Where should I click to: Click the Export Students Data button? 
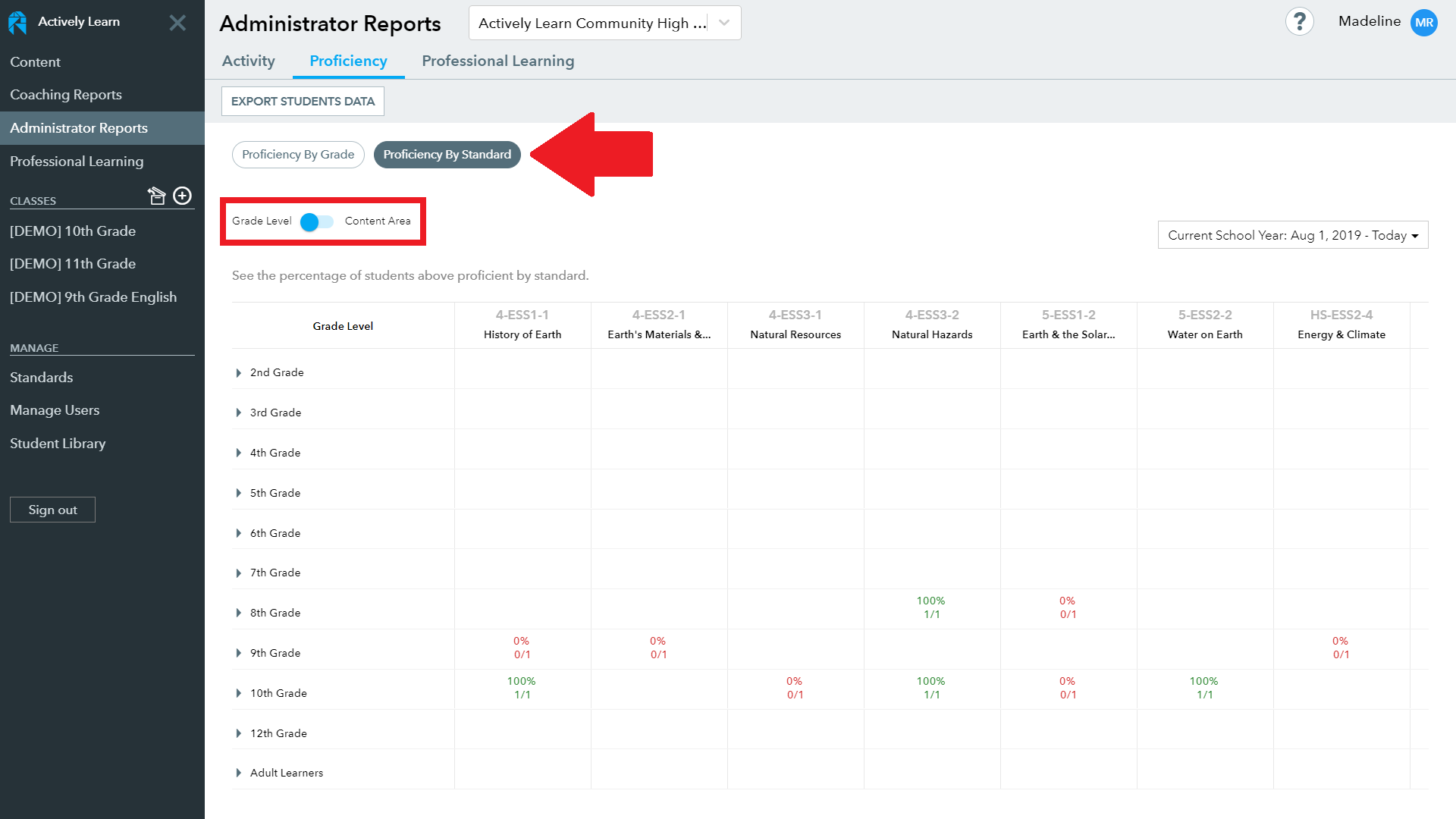pos(302,101)
